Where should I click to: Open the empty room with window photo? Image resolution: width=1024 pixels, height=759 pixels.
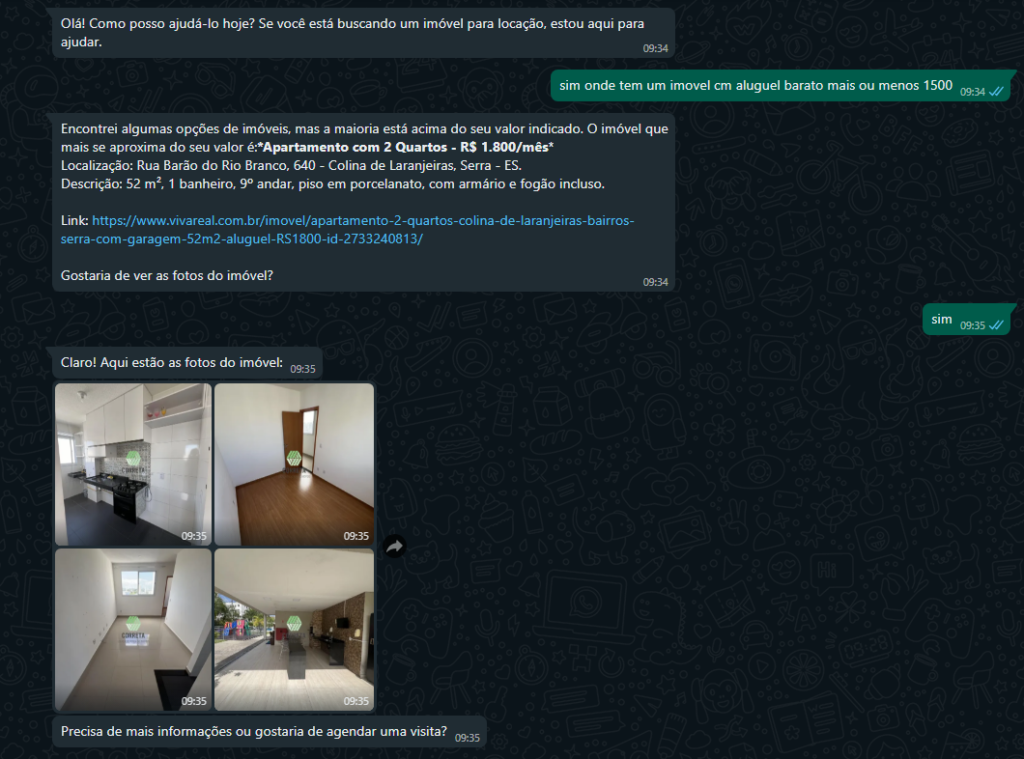(133, 630)
